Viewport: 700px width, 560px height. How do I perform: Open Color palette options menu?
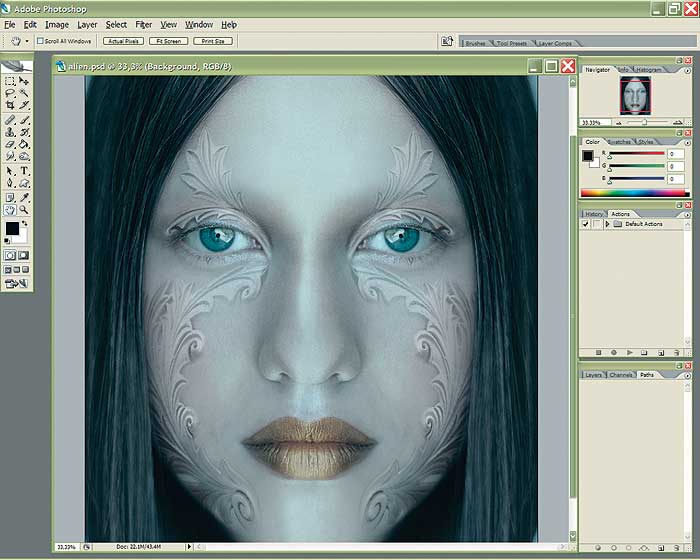(x=688, y=142)
